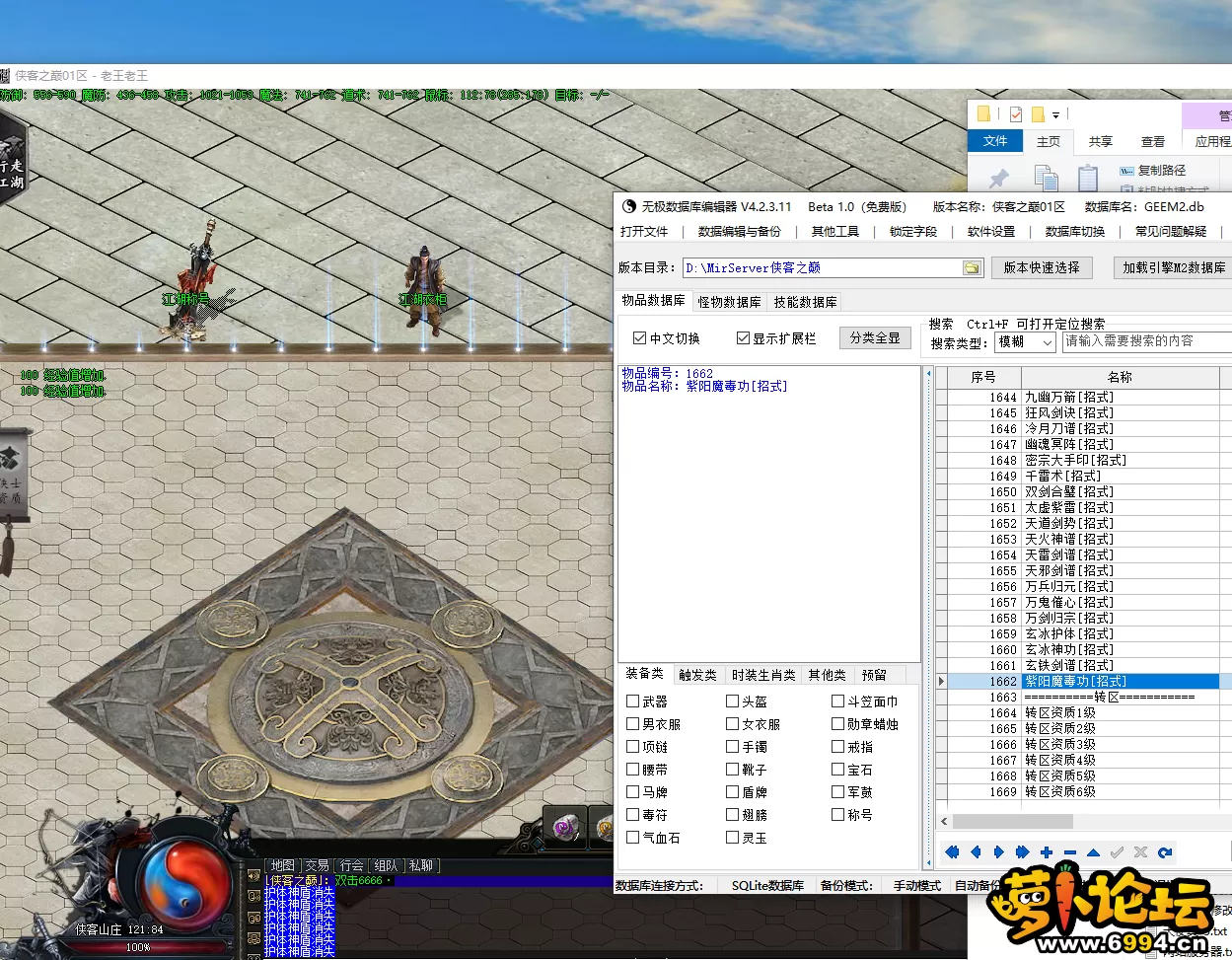Click the 分类全显 button
The height and width of the screenshot is (960, 1232).
(x=875, y=337)
